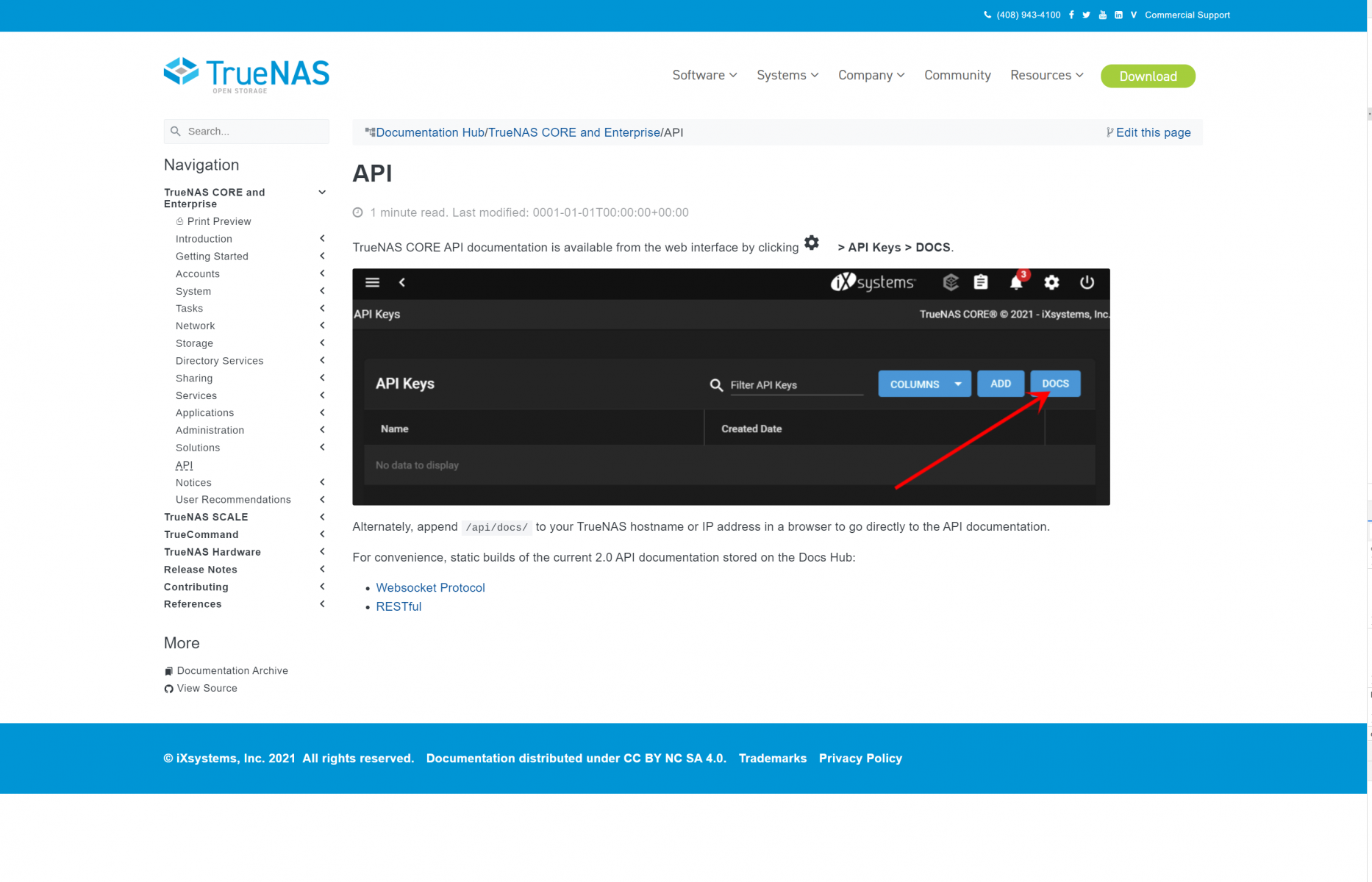
Task: Select Administration in the navigation tree
Action: coord(210,430)
